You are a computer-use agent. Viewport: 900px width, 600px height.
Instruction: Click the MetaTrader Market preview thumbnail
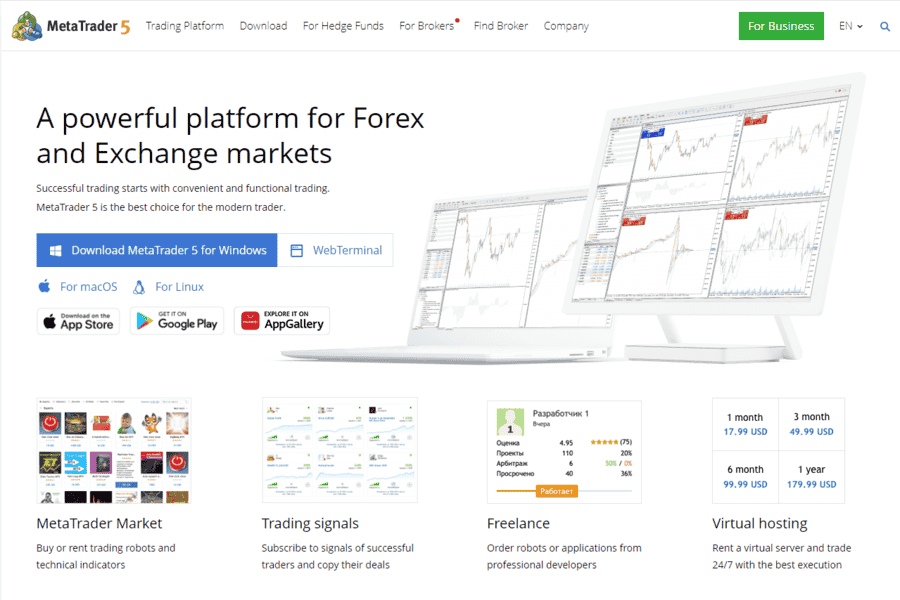[114, 451]
